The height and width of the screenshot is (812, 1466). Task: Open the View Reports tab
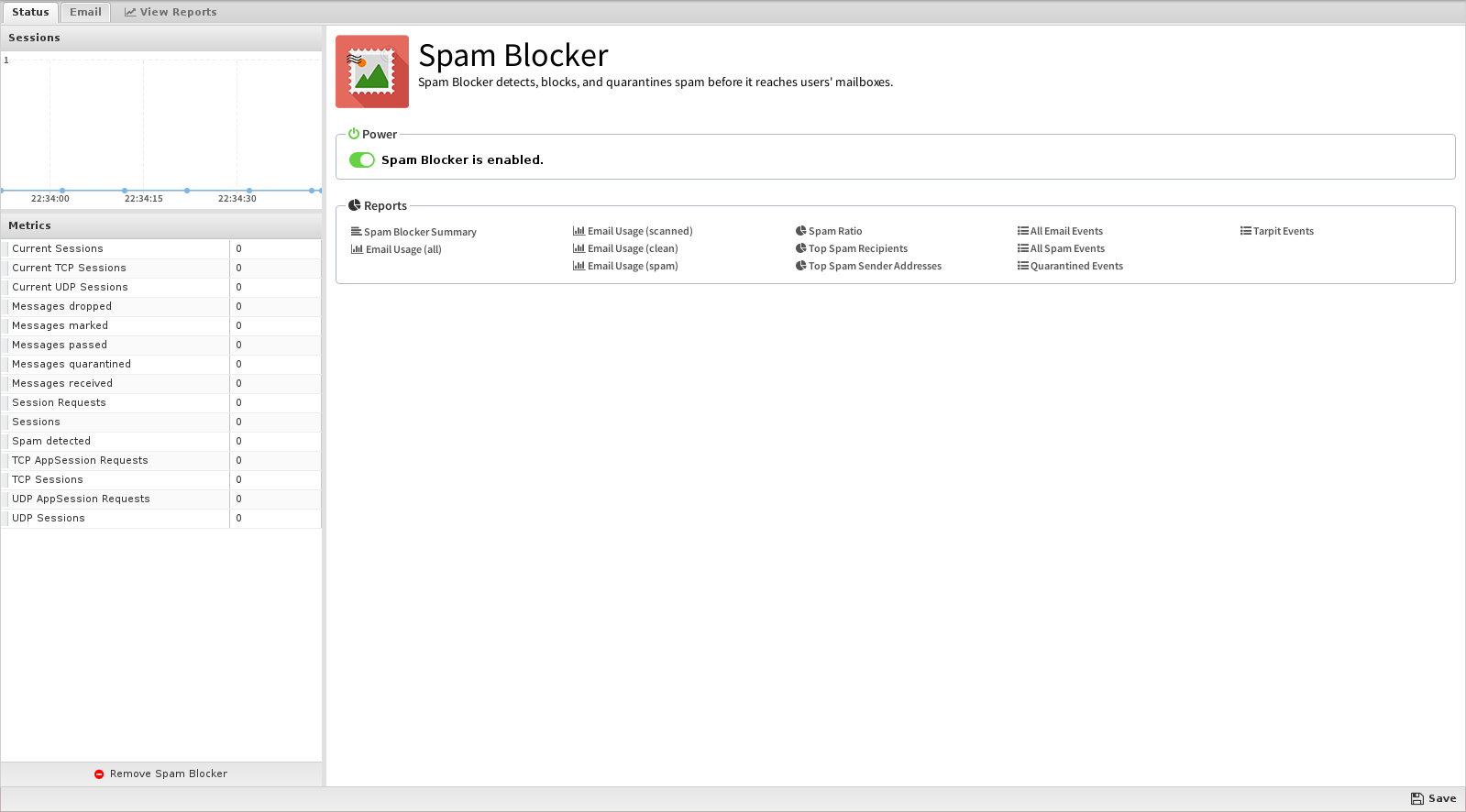click(x=171, y=12)
